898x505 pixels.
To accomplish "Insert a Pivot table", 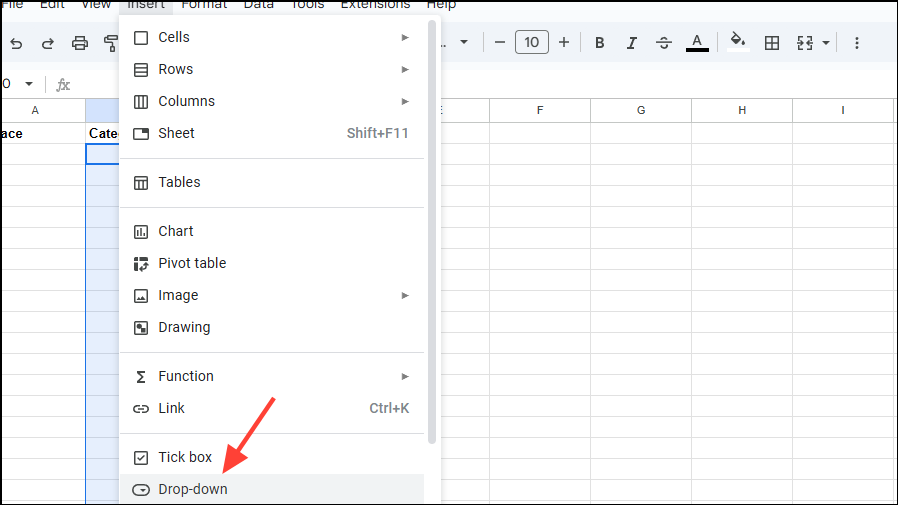I will [x=272, y=263].
